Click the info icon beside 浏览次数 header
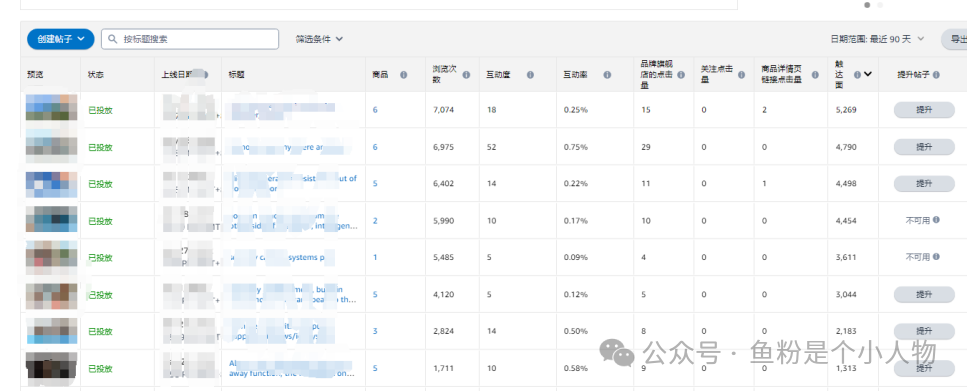This screenshot has height=391, width=967. pyautogui.click(x=466, y=75)
